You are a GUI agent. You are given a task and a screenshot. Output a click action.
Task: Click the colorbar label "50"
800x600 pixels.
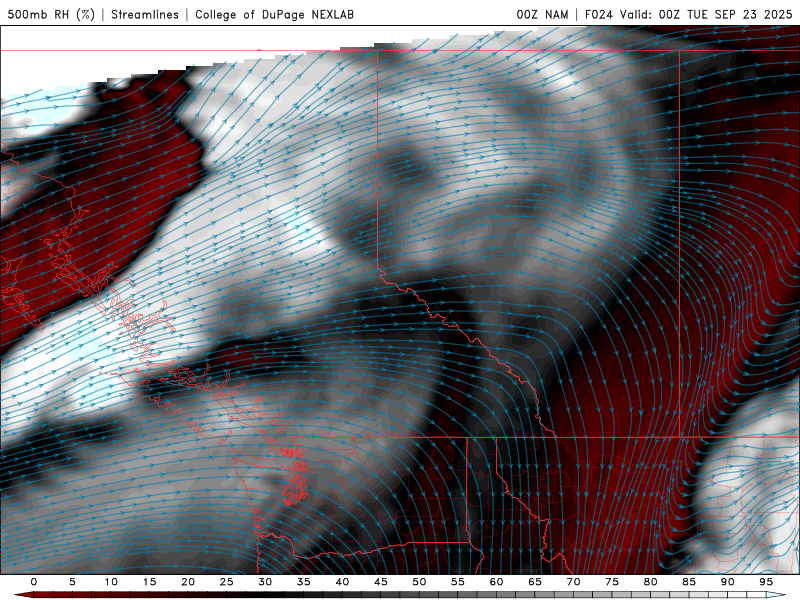point(419,582)
